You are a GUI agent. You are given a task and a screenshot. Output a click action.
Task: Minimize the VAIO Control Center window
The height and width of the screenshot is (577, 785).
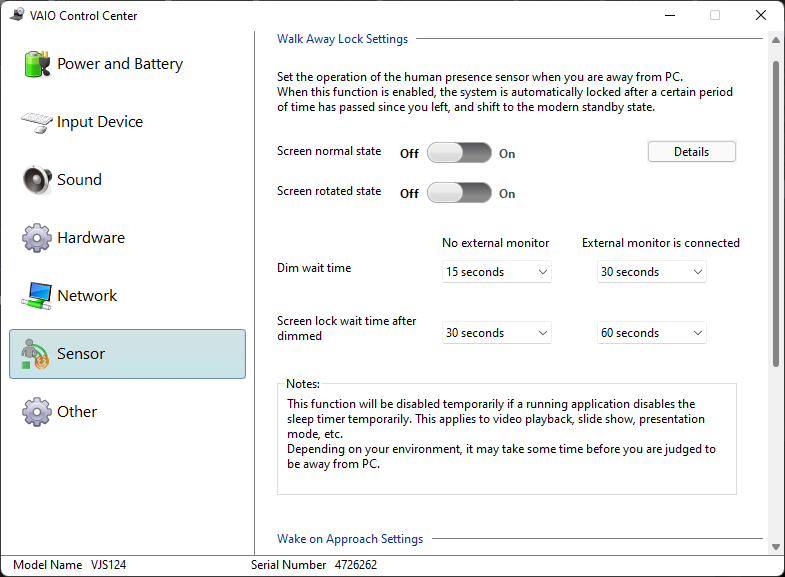(670, 15)
